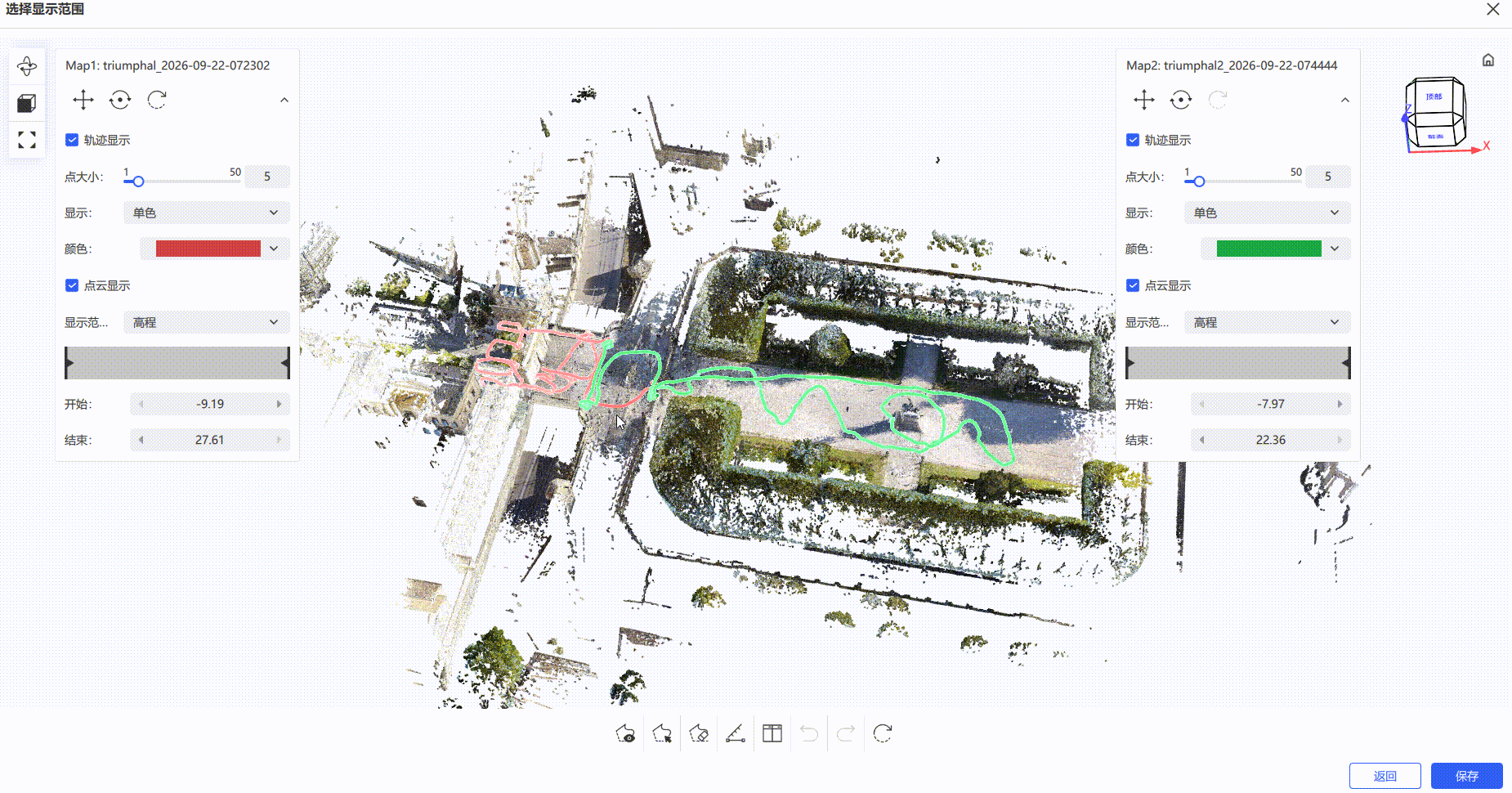Select the first polygon selection tool in bottom toolbar
The image size is (1512, 793).
click(x=625, y=733)
